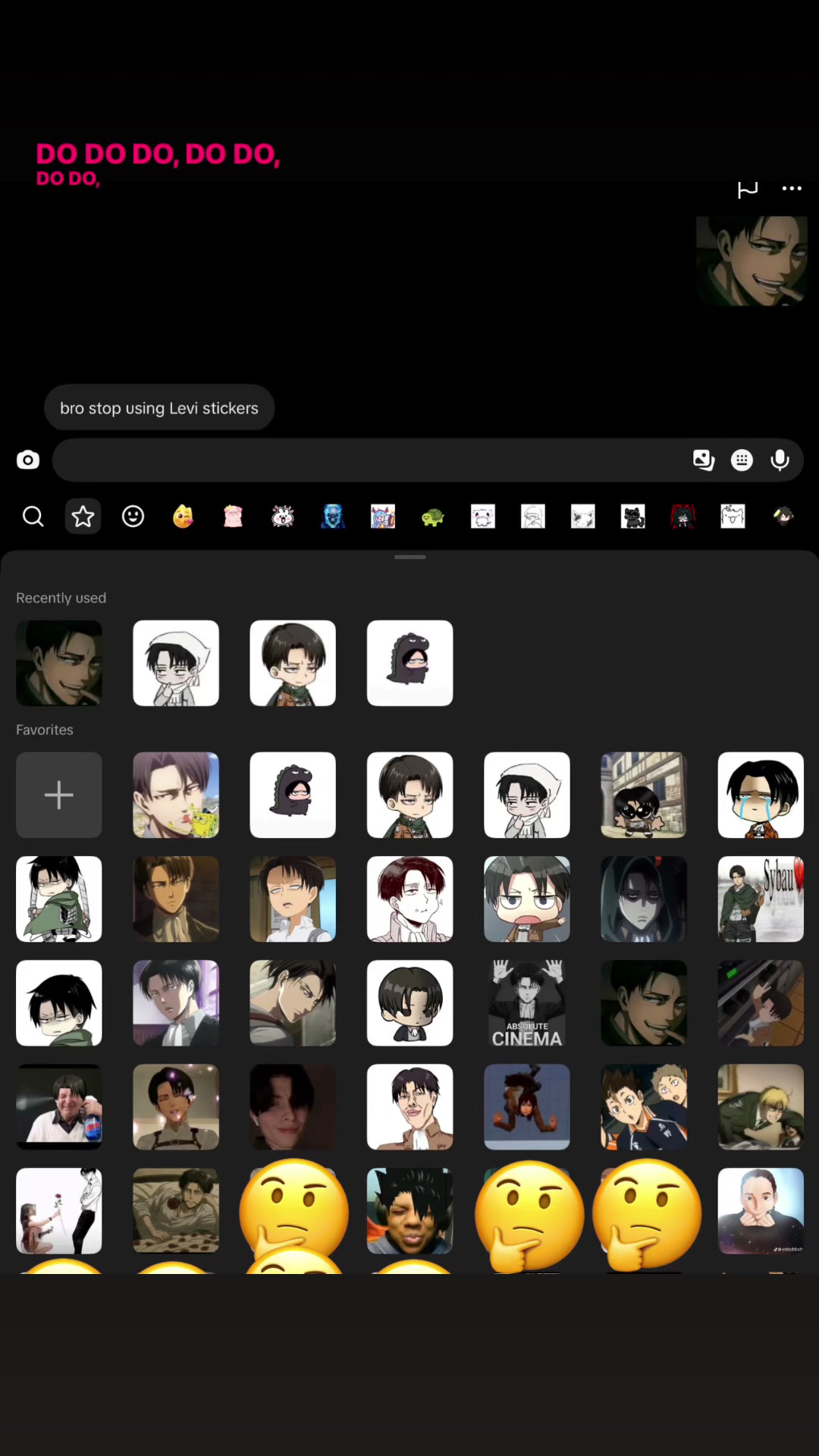Open the red-and-black dark character sticker pack
This screenshot has height=1456, width=819.
point(683,516)
